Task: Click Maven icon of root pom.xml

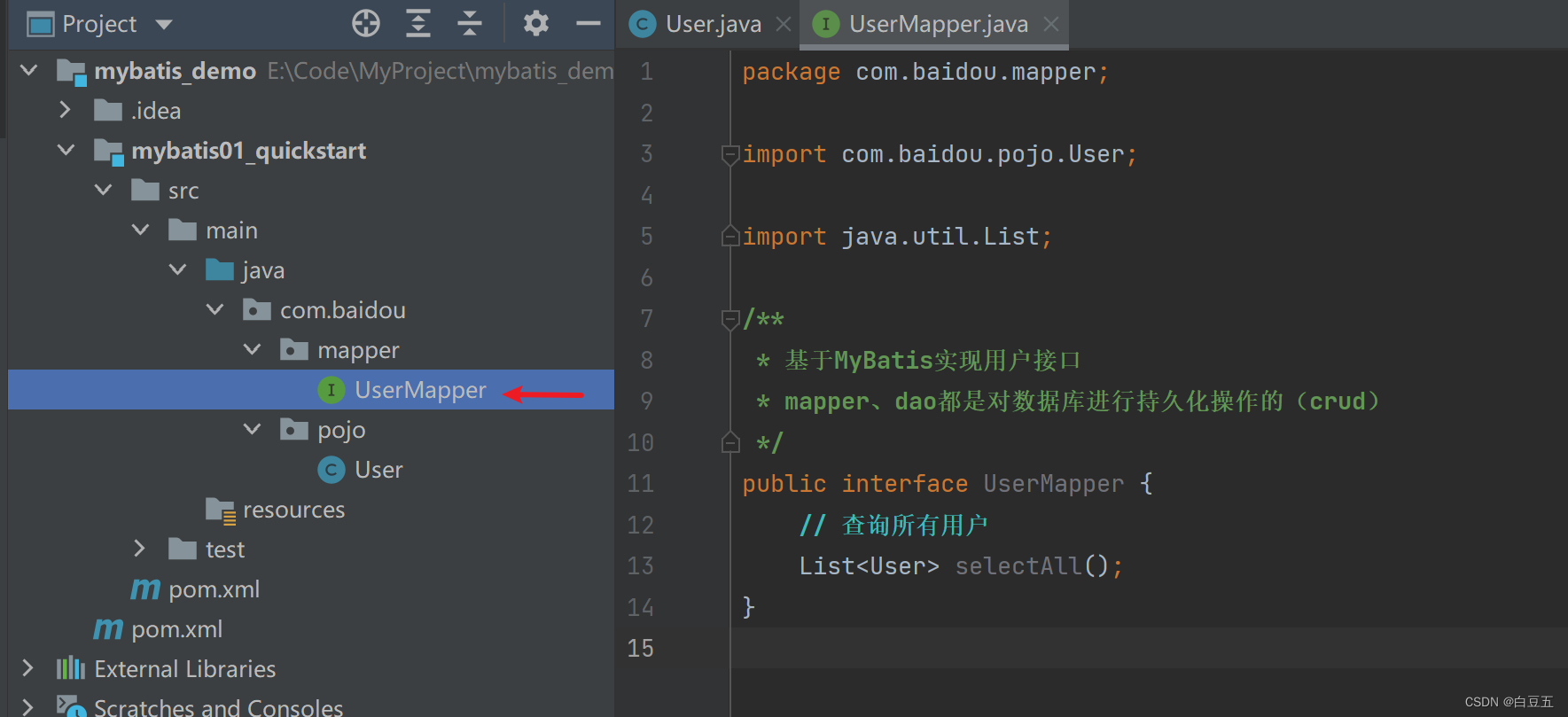Action: click(x=108, y=628)
